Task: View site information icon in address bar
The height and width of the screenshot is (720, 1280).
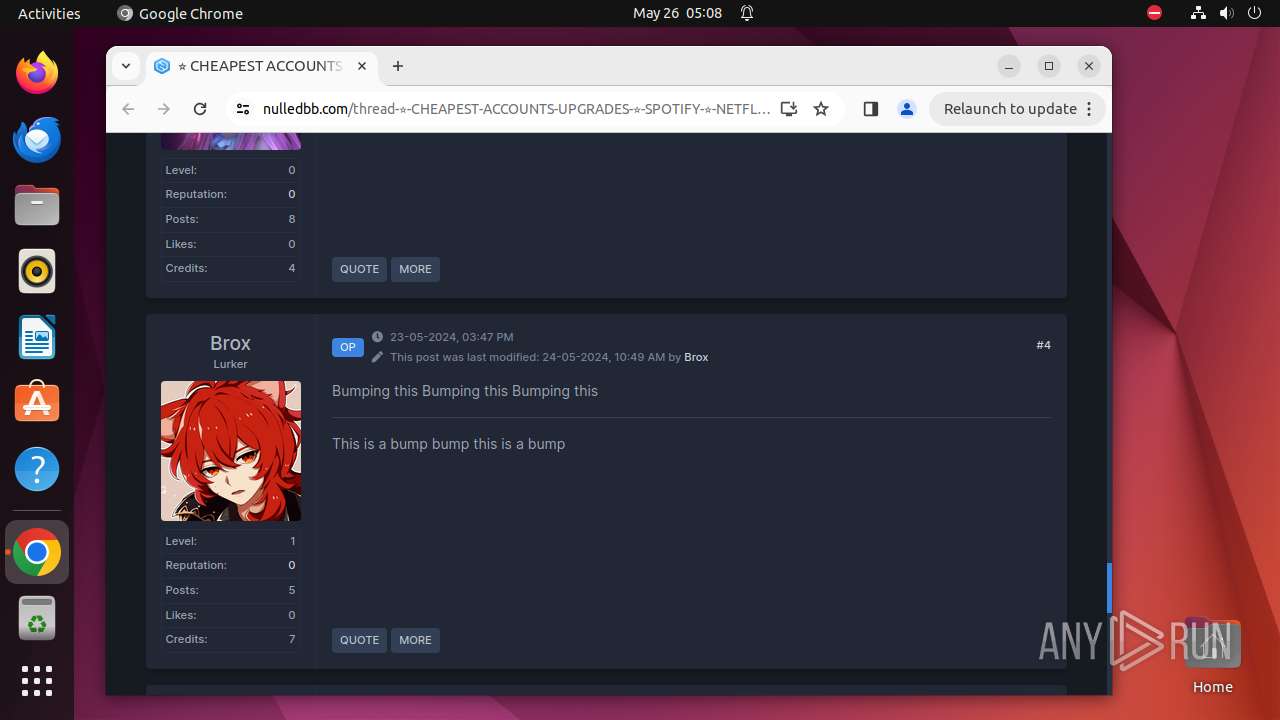Action: tap(243, 109)
